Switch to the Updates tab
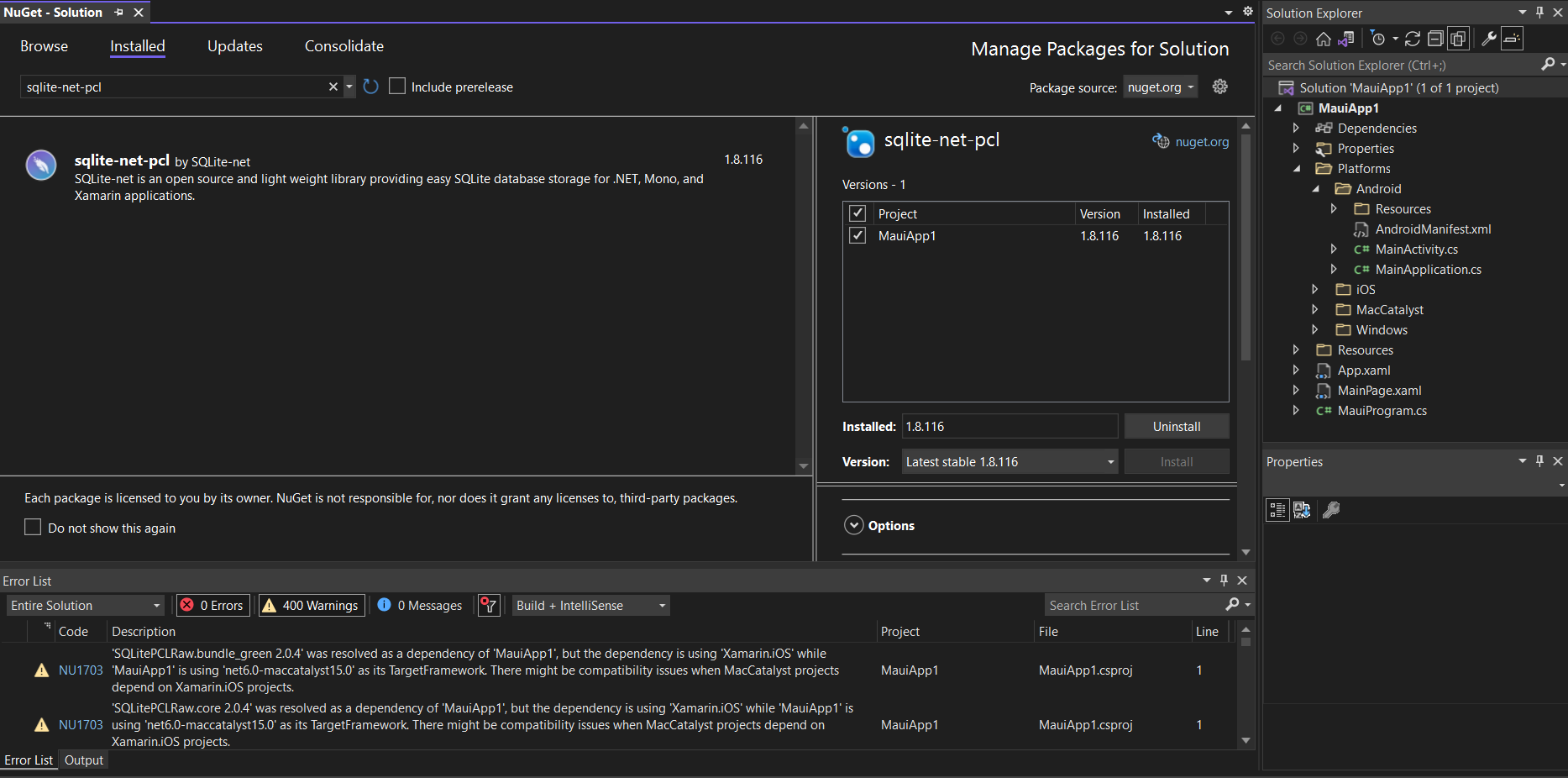Viewport: 1568px width, 778px height. point(235,46)
